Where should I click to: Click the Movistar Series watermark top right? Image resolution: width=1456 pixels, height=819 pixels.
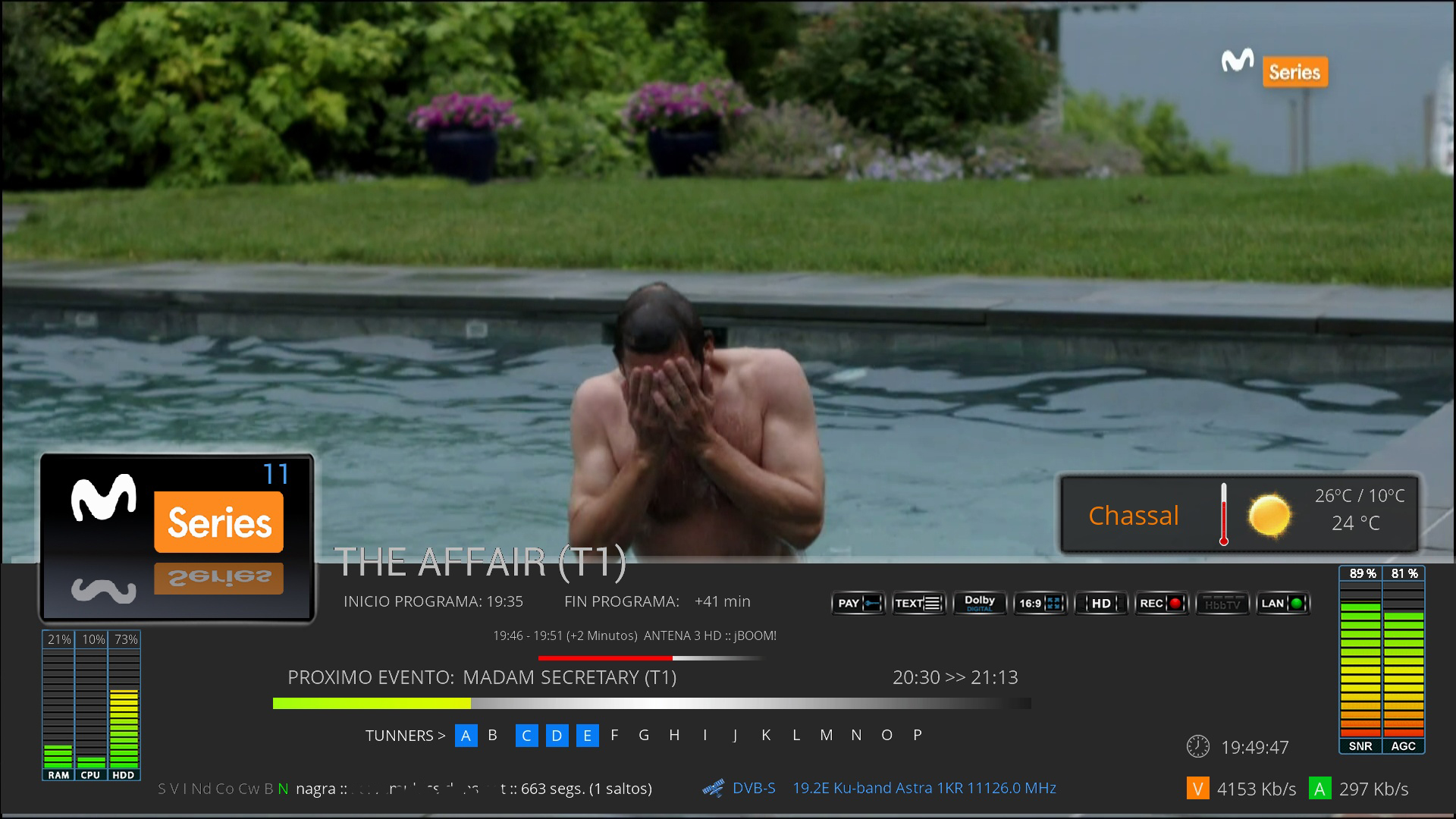pos(1274,68)
